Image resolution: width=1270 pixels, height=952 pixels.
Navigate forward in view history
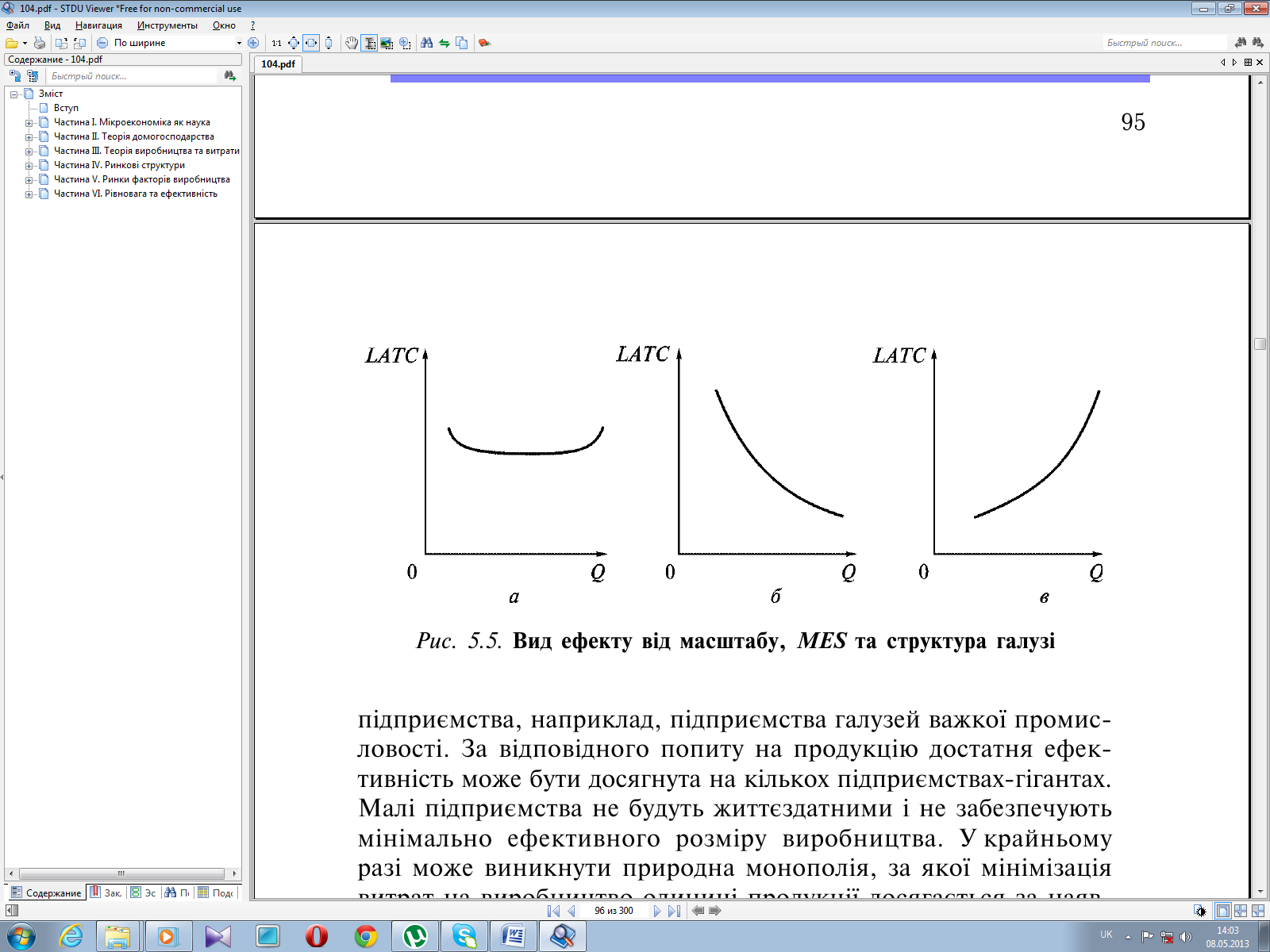coord(715,911)
